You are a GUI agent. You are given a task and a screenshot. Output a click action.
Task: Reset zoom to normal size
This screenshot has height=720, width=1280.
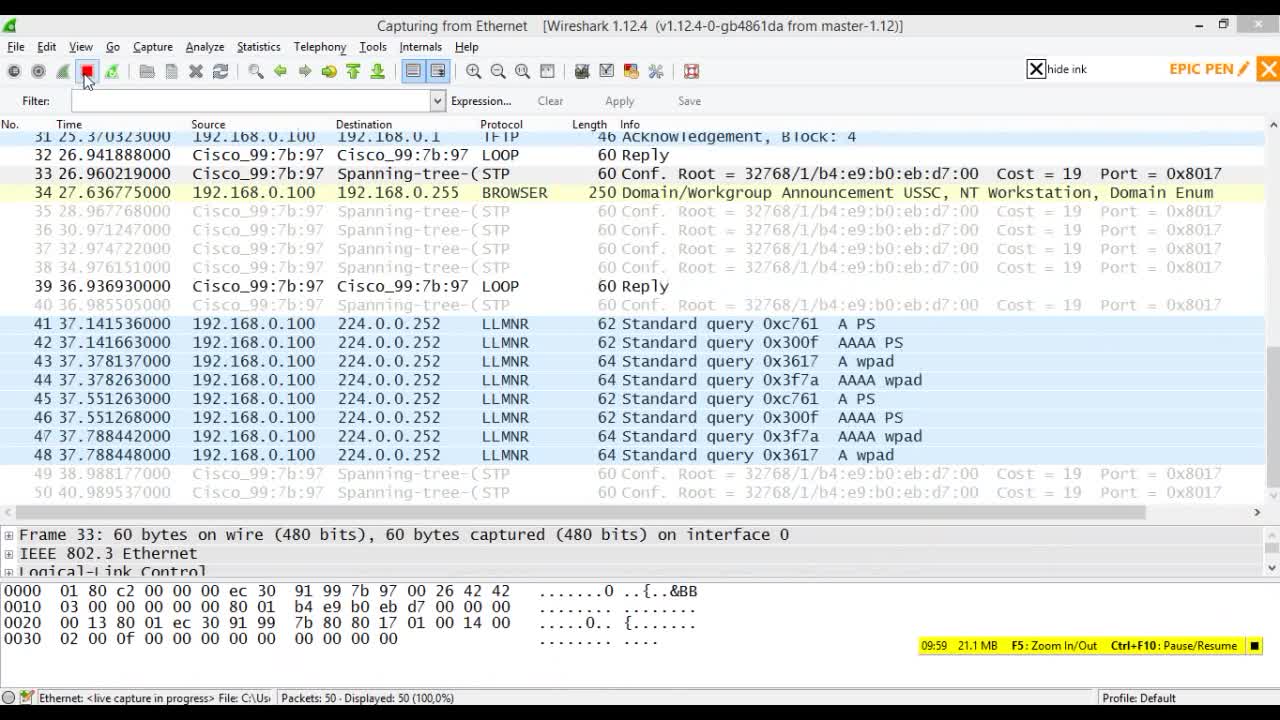coord(522,71)
